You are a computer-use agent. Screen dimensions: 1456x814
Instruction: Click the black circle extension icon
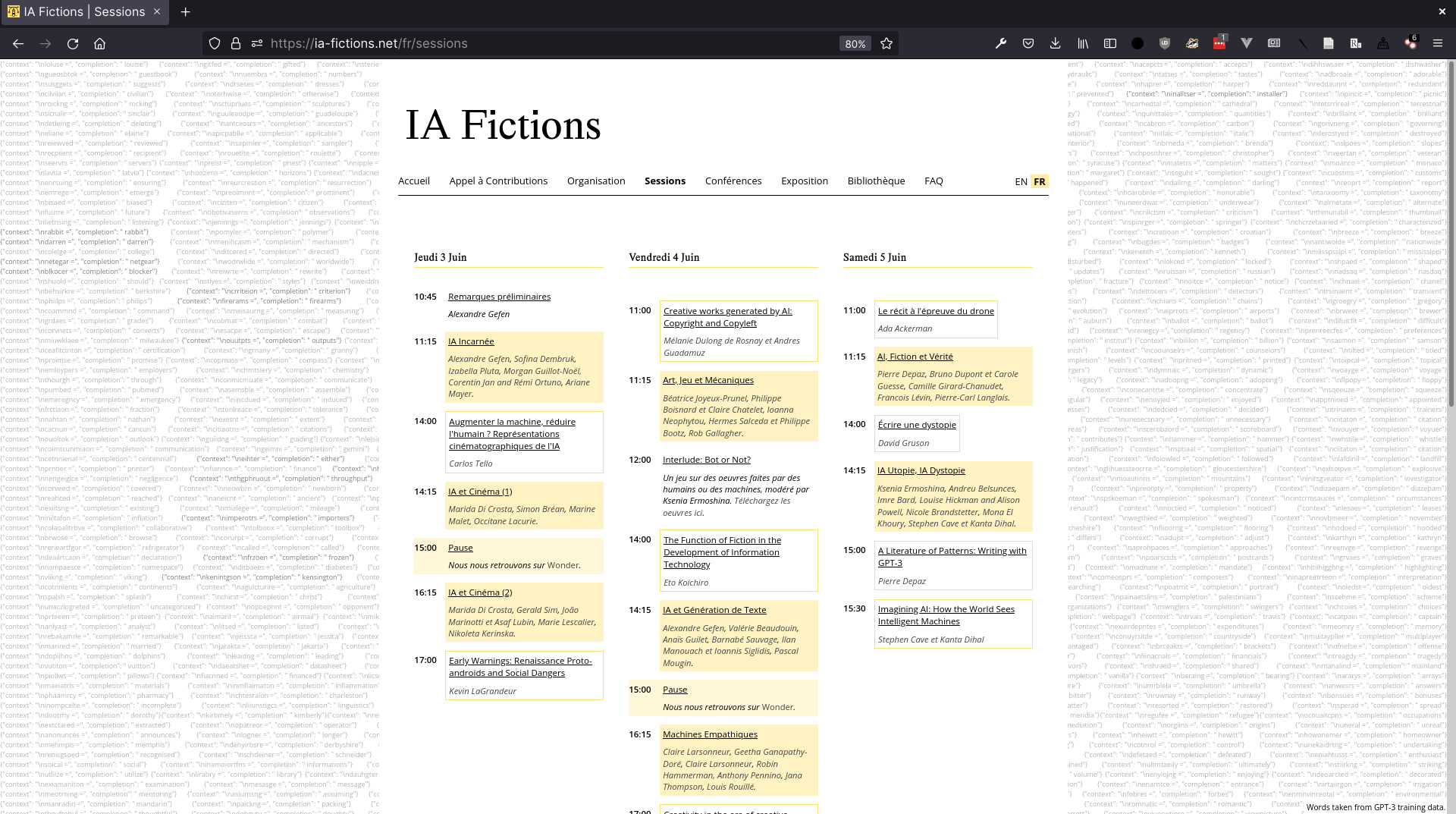pyautogui.click(x=1137, y=43)
